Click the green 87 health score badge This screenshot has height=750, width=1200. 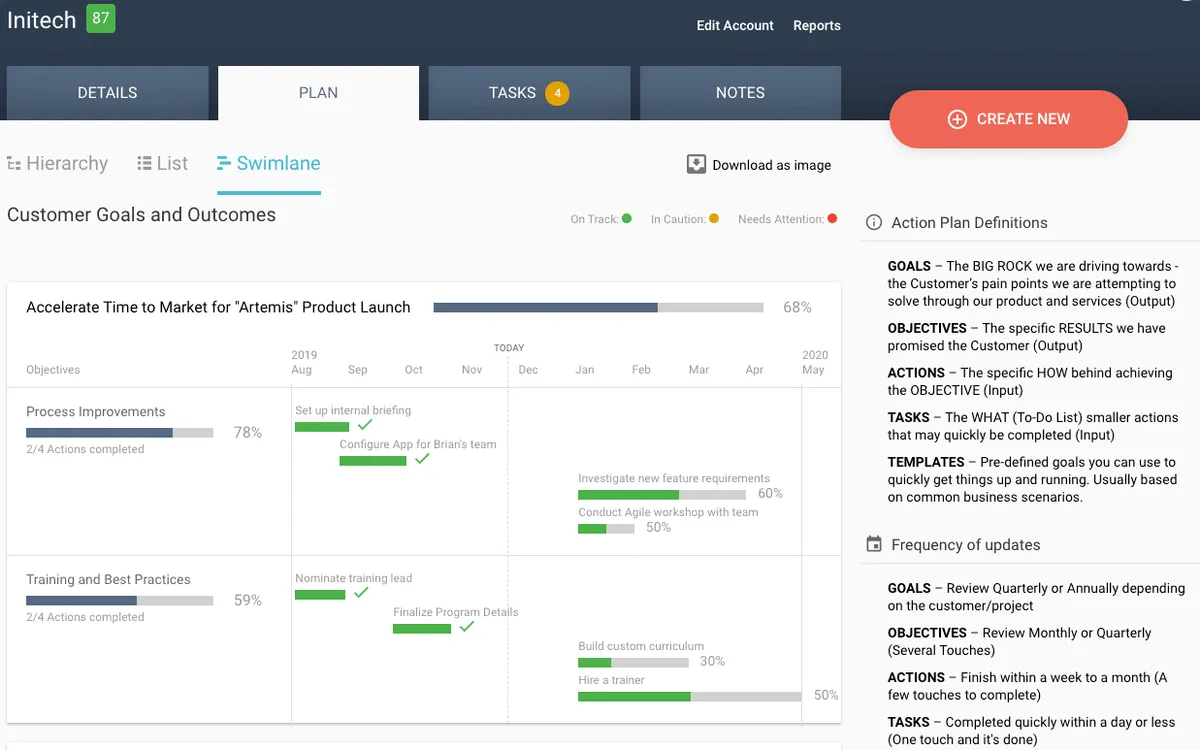point(100,18)
